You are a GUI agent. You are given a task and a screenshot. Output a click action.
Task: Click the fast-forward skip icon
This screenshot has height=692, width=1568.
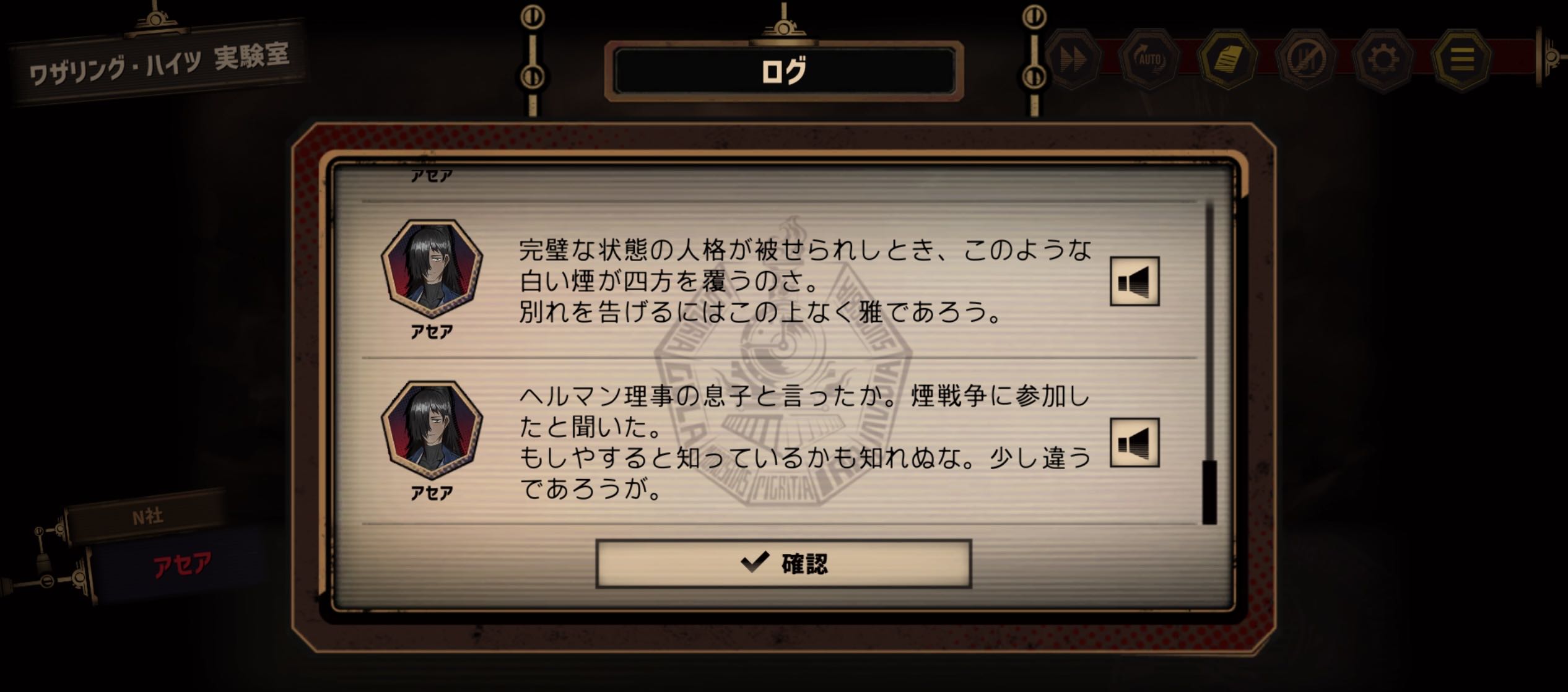(x=1073, y=60)
